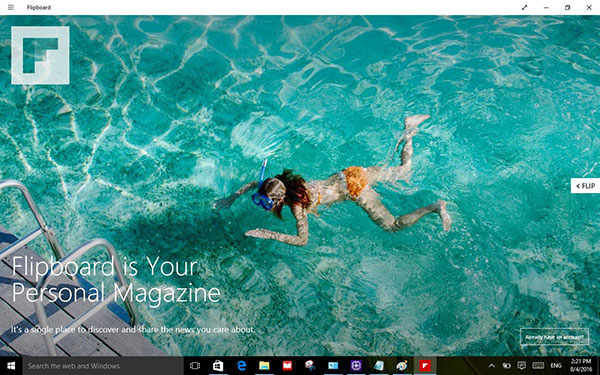Open File Explorer from the taskbar

point(264,366)
